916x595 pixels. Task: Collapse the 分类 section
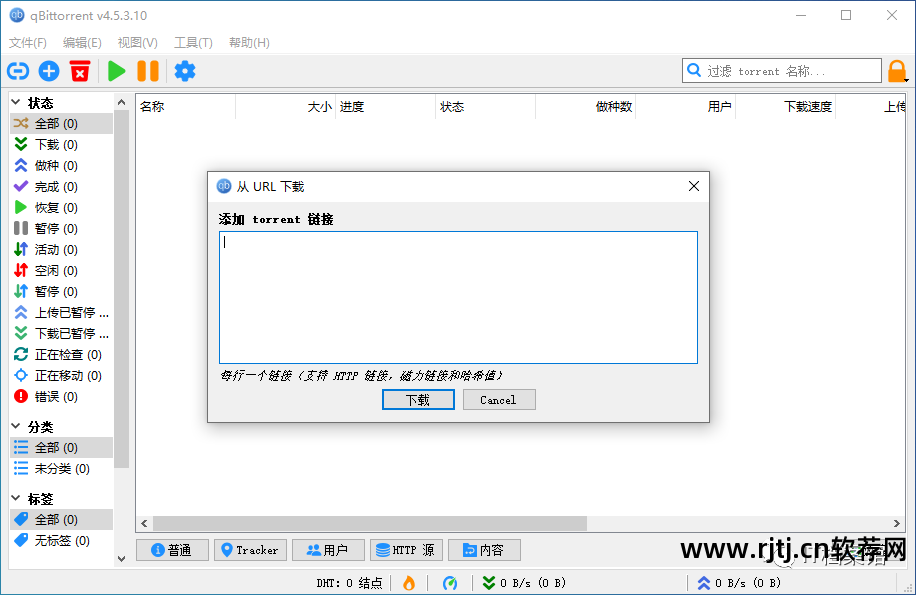tap(16, 427)
